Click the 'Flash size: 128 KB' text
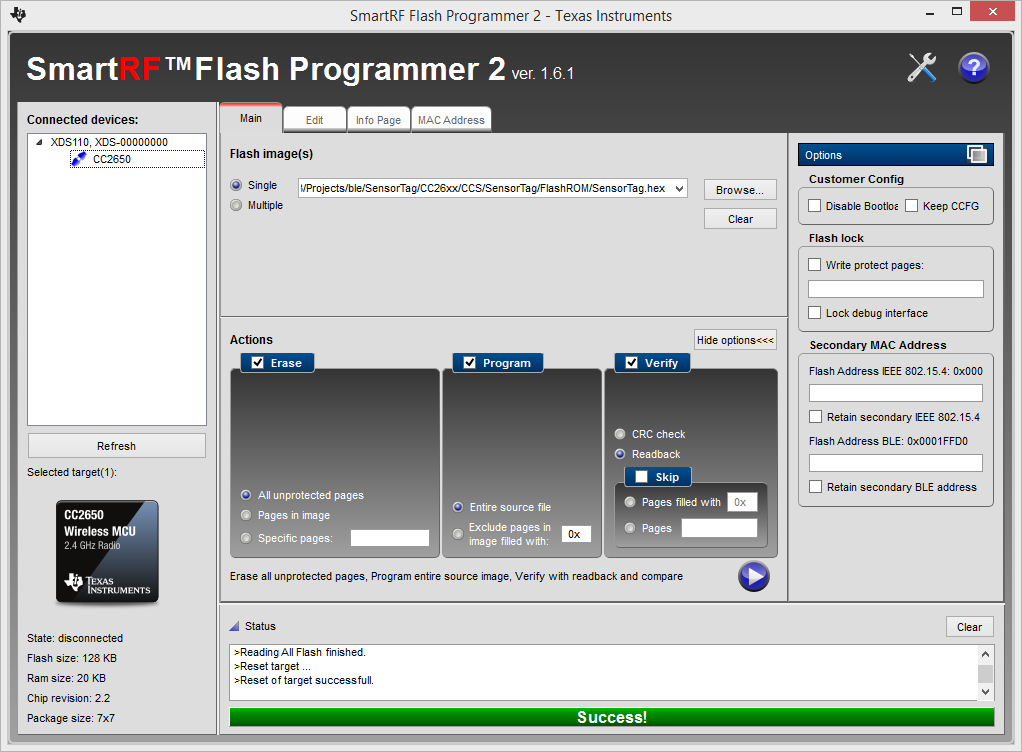The image size is (1022, 752). pos(72,658)
